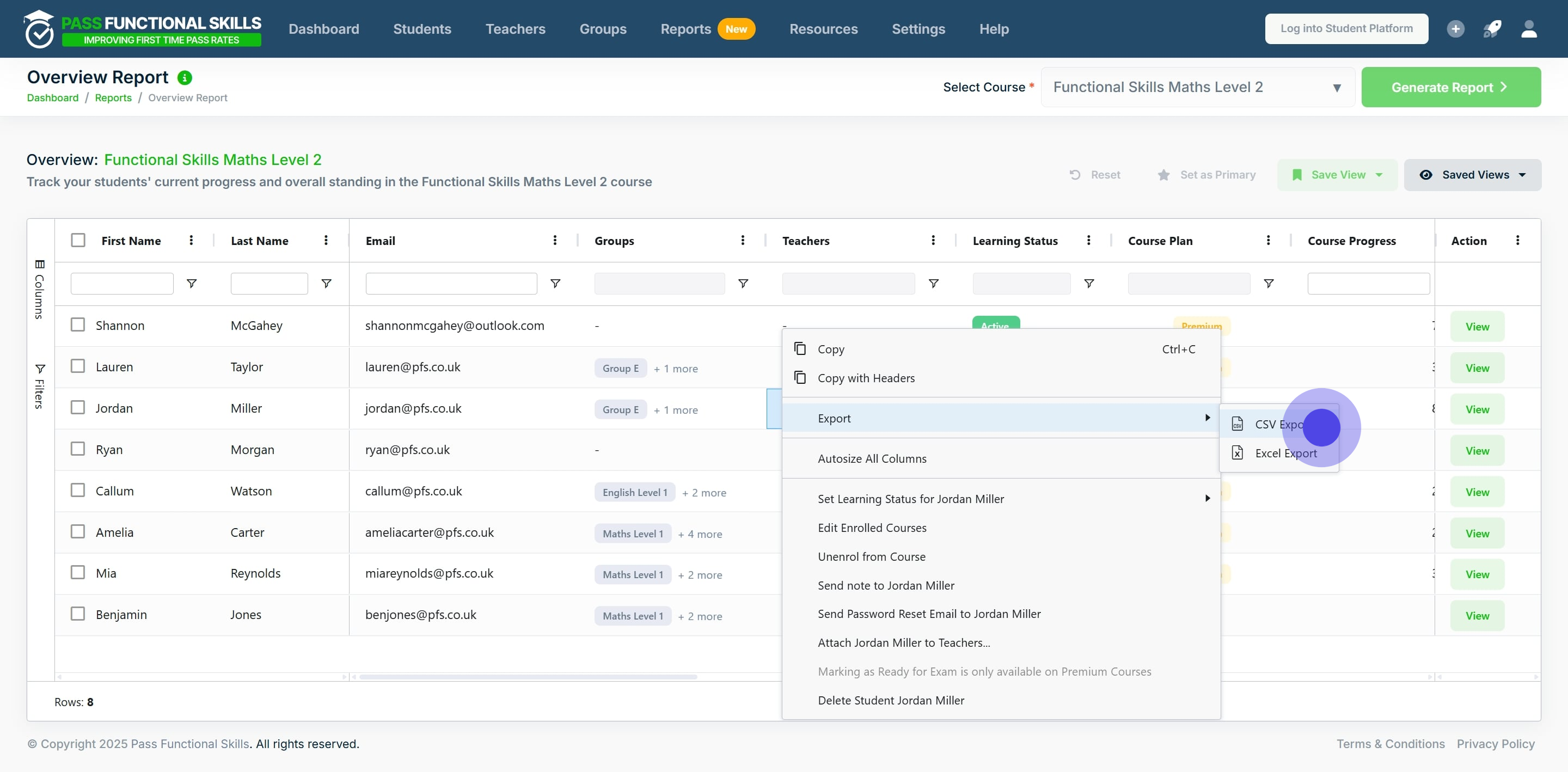Viewport: 1568px width, 772px height.
Task: Select Copy with Headers menu entry
Action: click(x=866, y=378)
